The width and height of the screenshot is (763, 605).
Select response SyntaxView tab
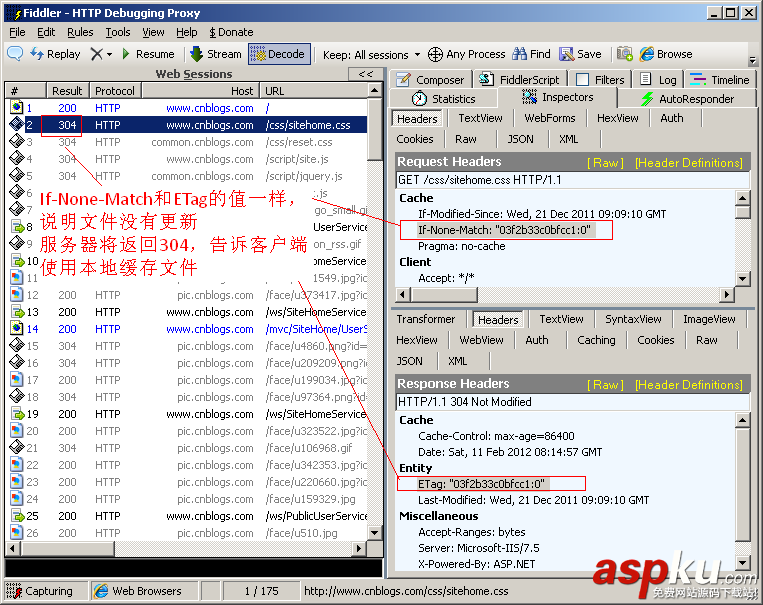click(633, 319)
